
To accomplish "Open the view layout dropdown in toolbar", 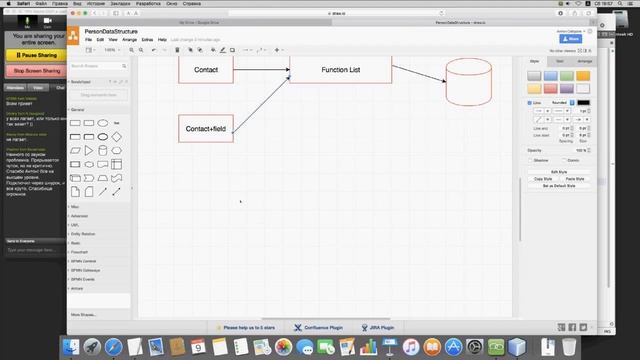I will (x=90, y=50).
